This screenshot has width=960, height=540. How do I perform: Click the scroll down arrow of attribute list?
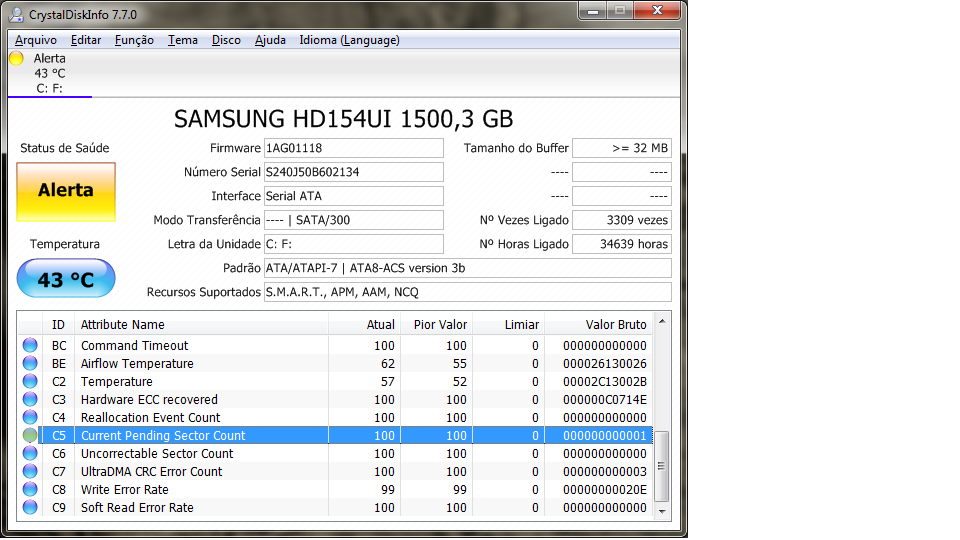tap(662, 511)
